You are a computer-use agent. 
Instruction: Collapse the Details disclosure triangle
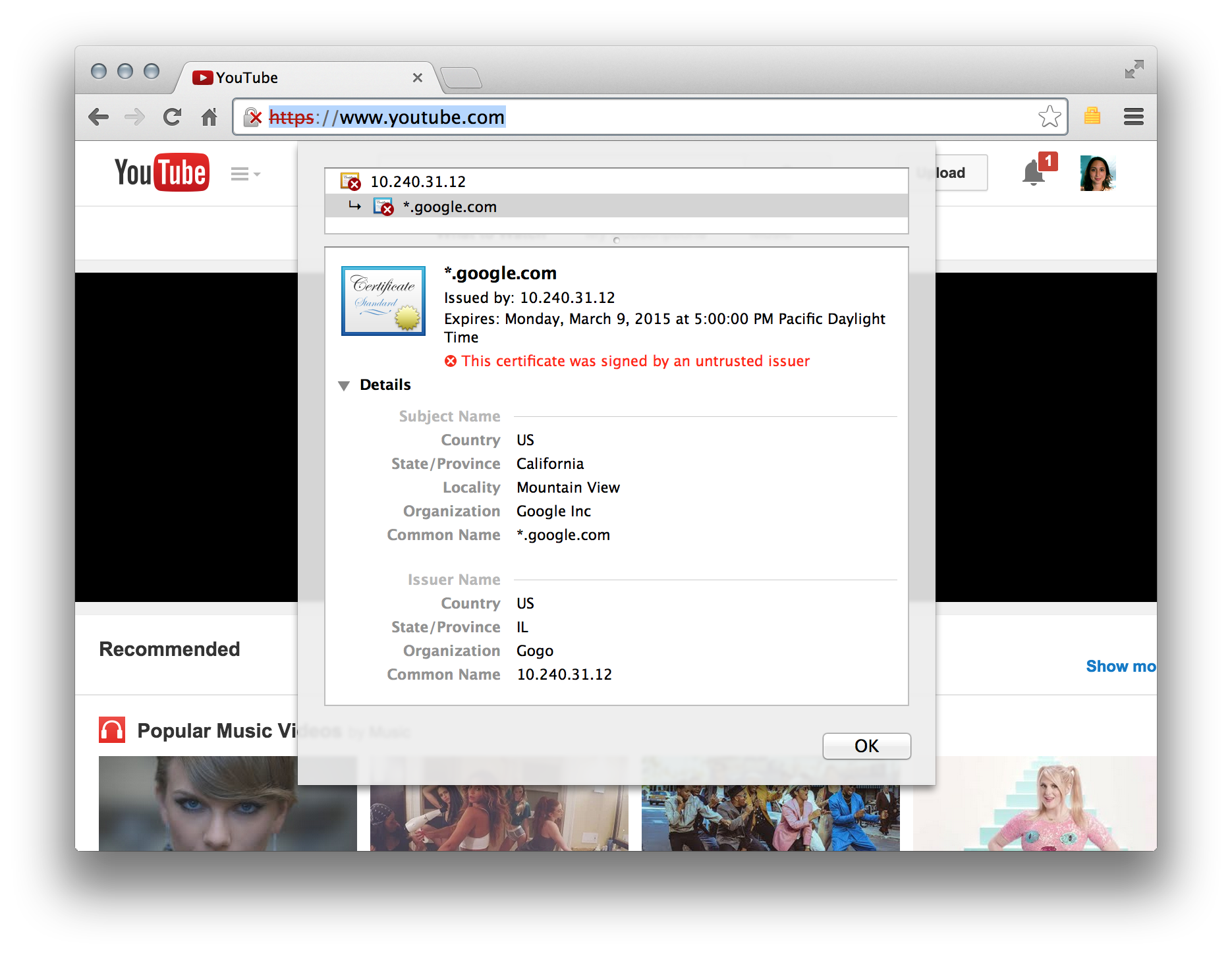pyautogui.click(x=344, y=385)
